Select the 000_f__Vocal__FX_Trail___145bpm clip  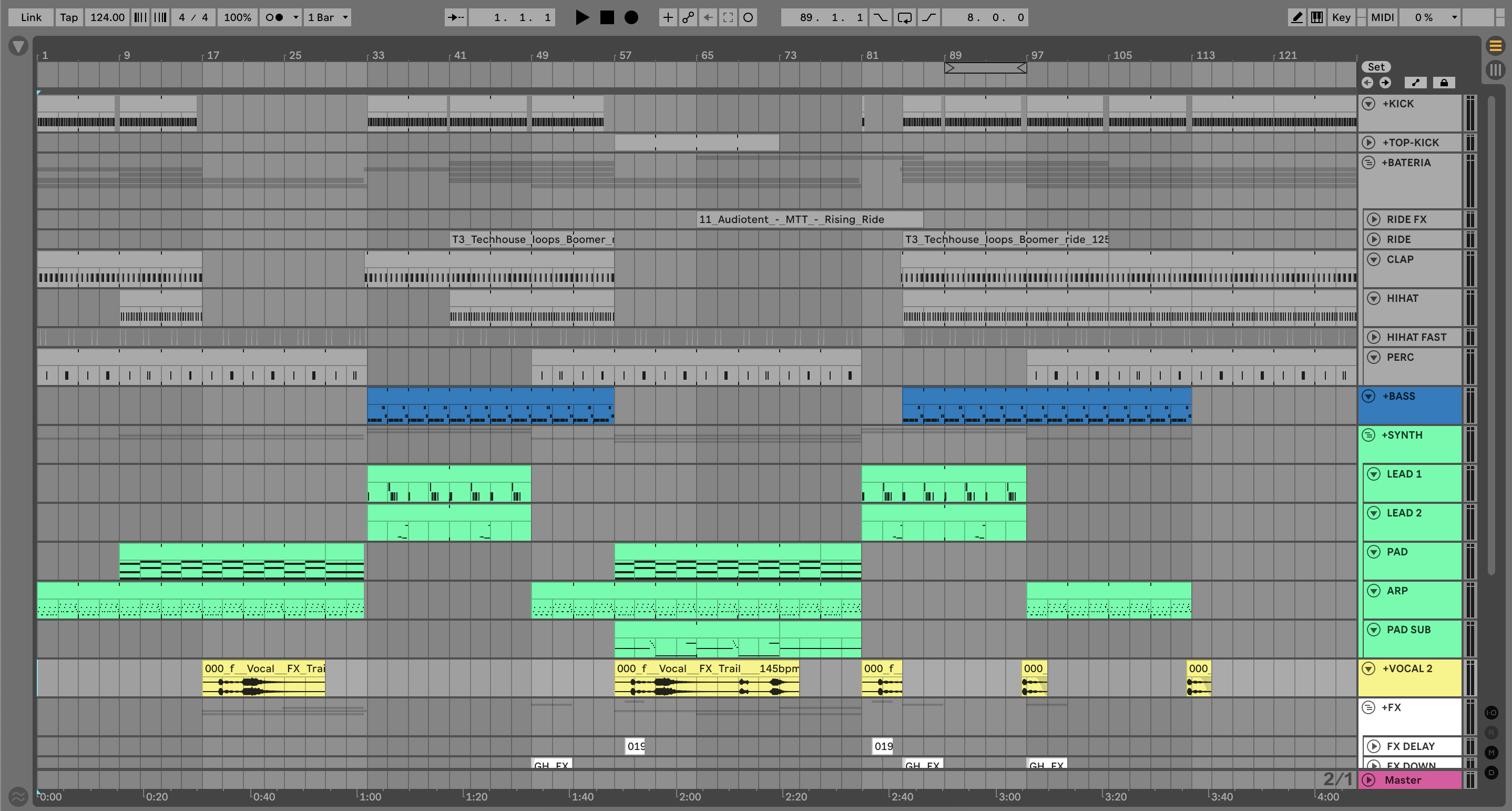[707, 678]
